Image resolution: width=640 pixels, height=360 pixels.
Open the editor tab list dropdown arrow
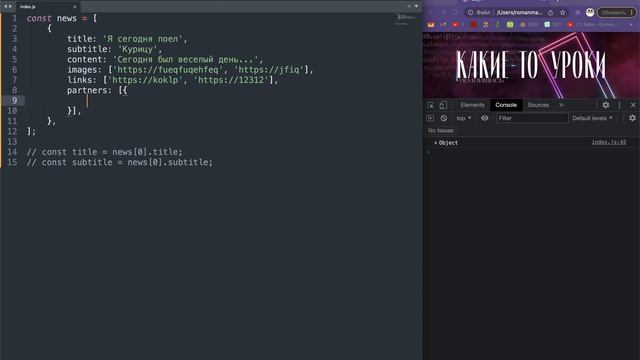(x=416, y=6)
